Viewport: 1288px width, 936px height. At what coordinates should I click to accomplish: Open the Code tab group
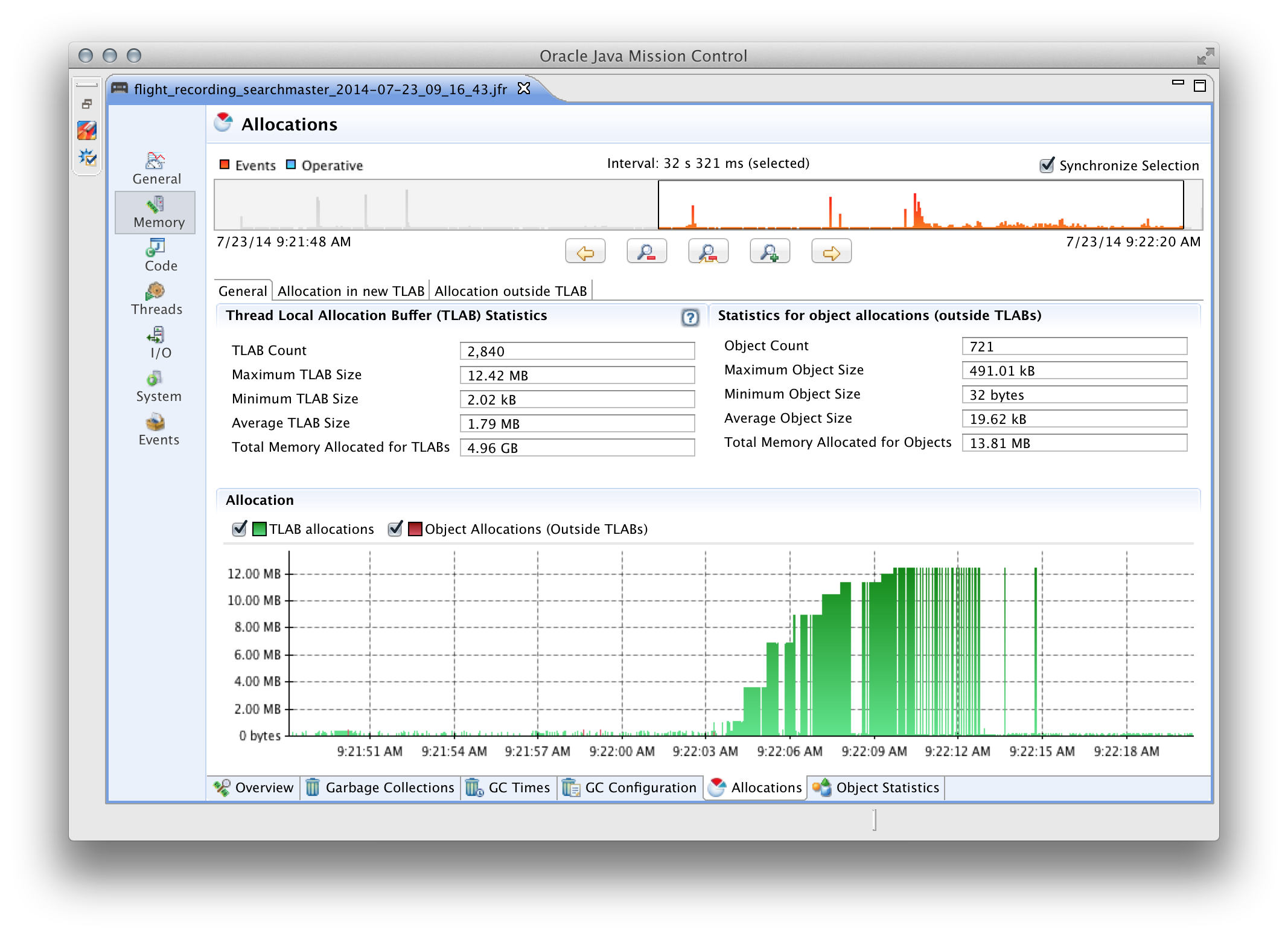[x=156, y=255]
